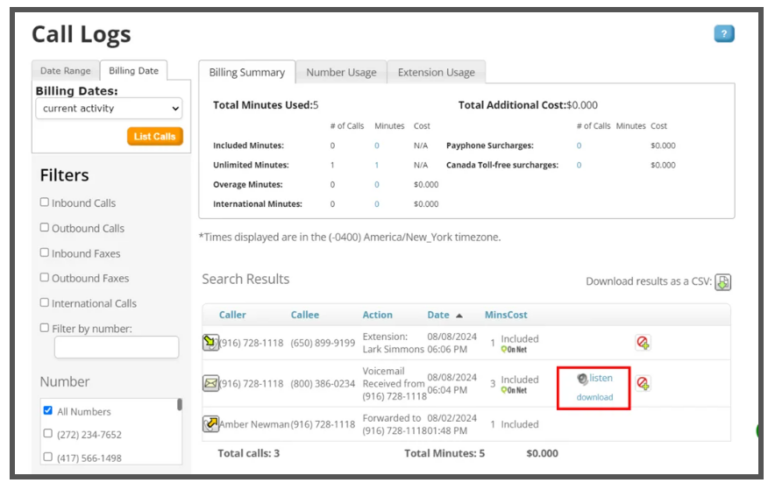This screenshot has height=490, width=768.
Task: Click inbound call icon for (650) 899-9199 row
Action: click(x=211, y=342)
